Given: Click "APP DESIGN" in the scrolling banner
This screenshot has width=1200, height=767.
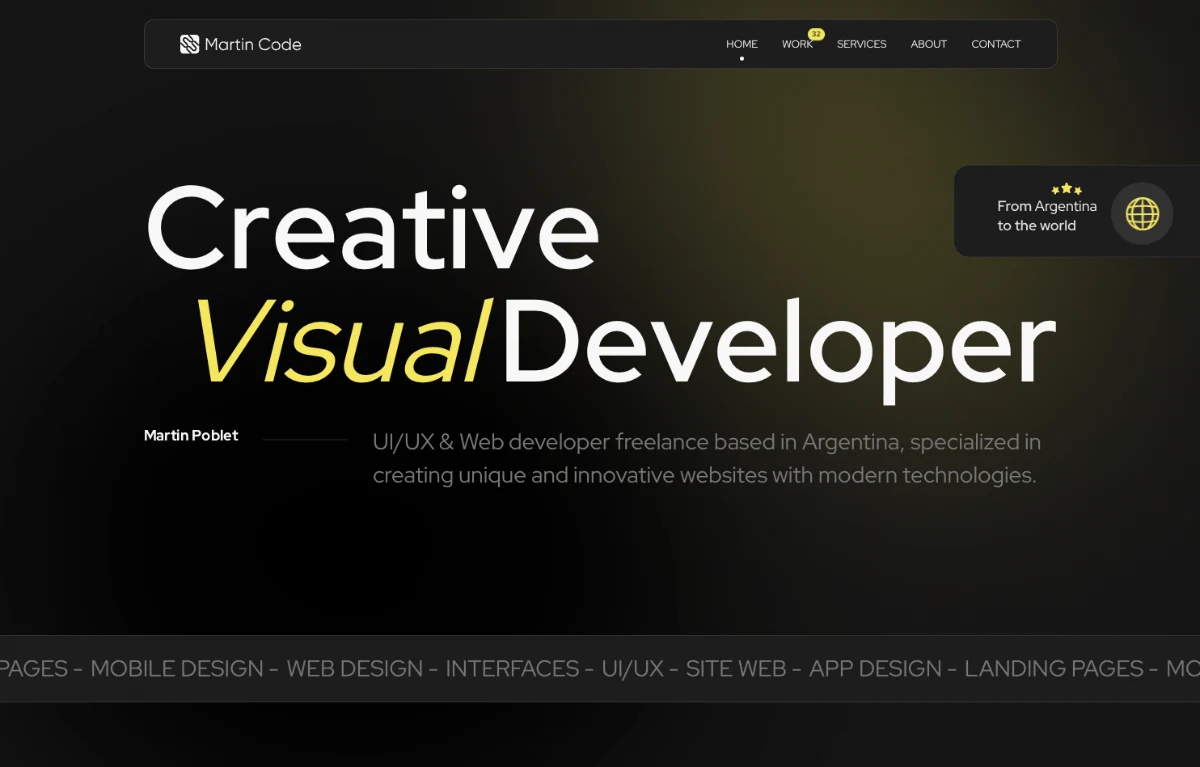Looking at the screenshot, I should pyautogui.click(x=875, y=669).
